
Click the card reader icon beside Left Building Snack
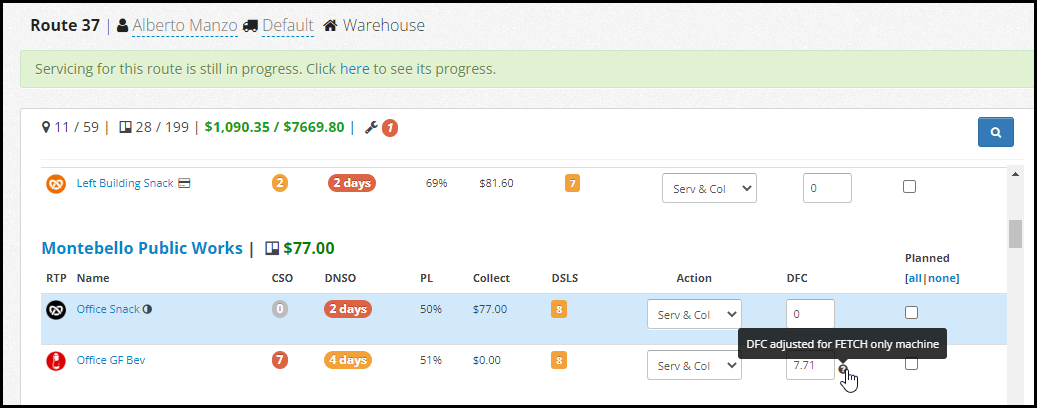pos(185,184)
